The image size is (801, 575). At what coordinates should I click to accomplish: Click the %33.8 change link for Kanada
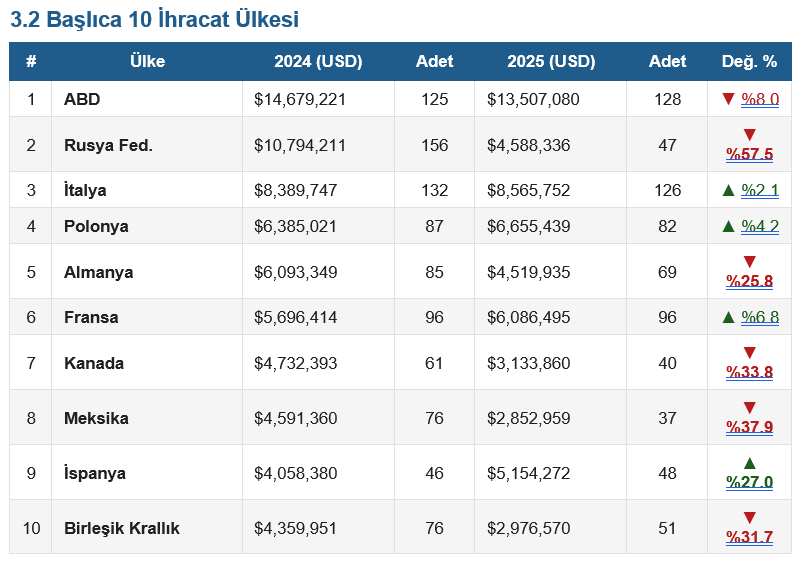(749, 372)
